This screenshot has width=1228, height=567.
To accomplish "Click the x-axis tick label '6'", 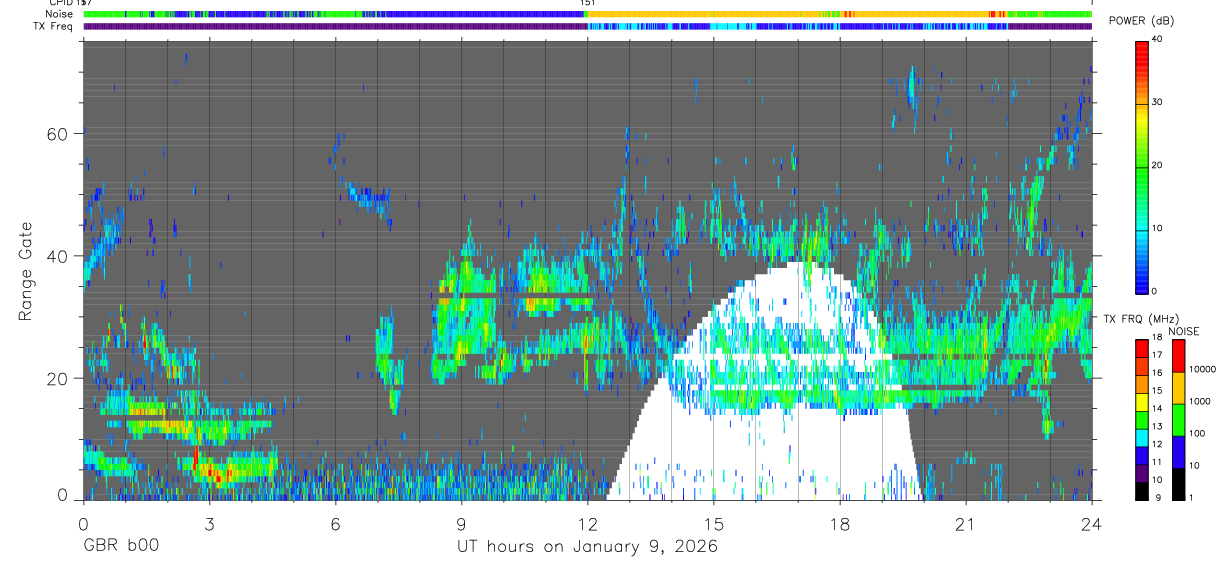I will 335,523.
